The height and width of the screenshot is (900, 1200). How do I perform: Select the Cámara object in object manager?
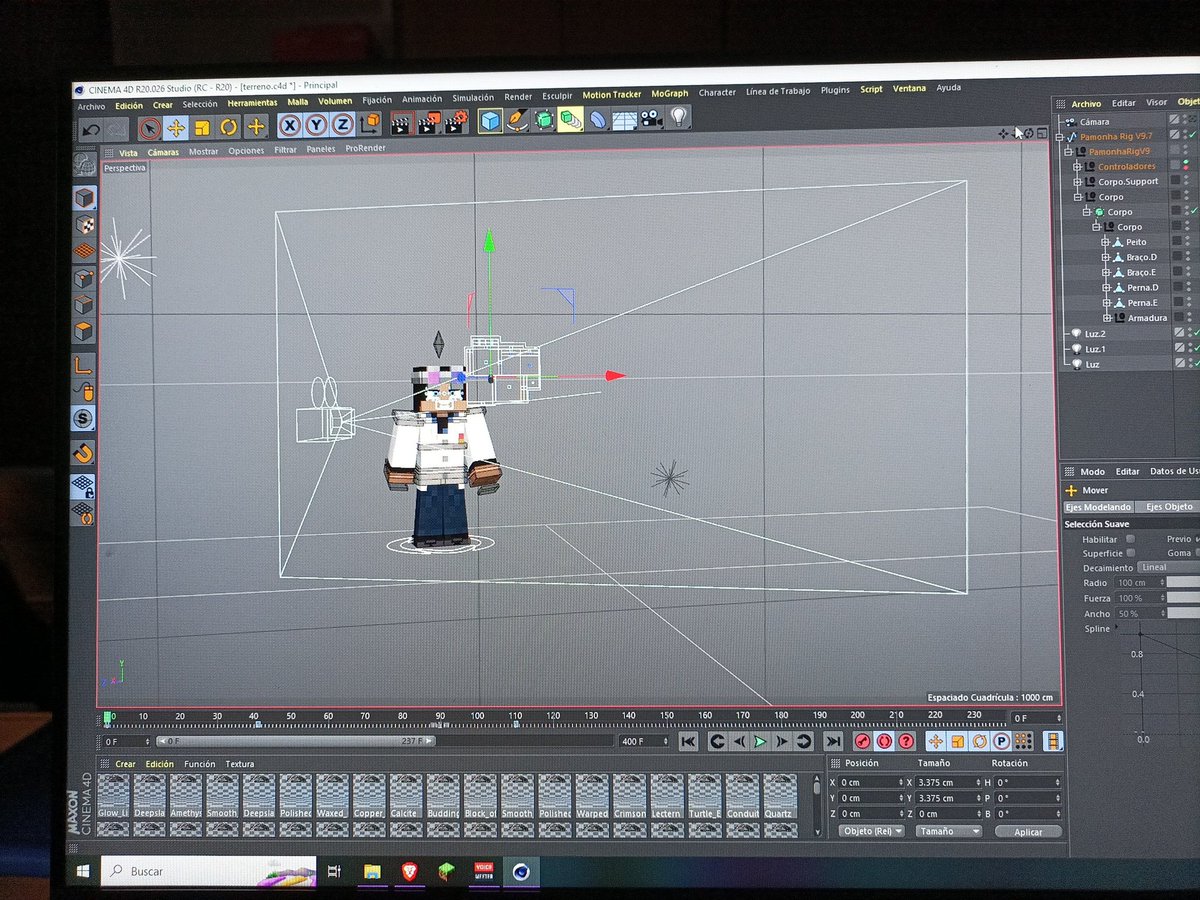pyautogui.click(x=1094, y=121)
